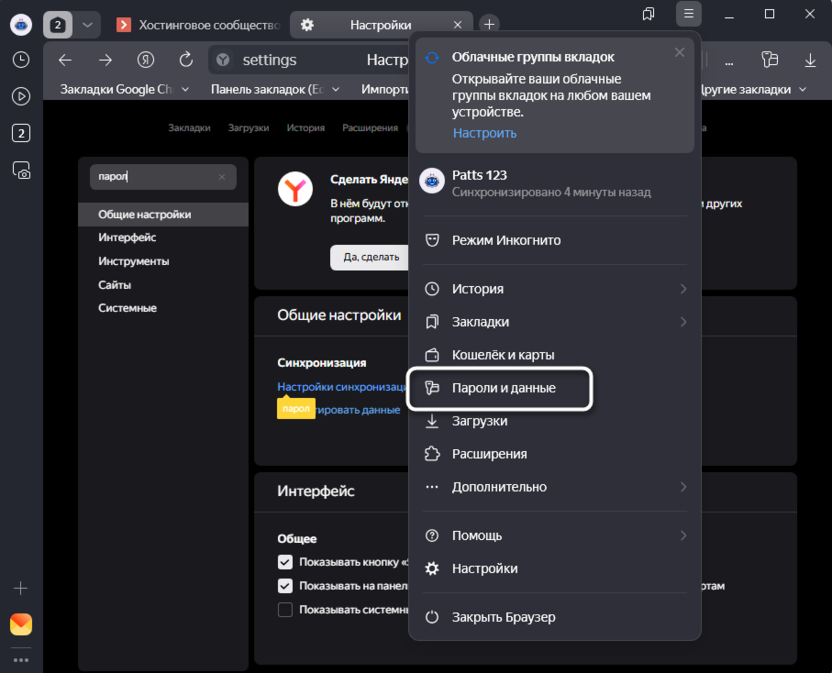Click the sidebar screenshot camera icon
832x673 pixels.
point(21,171)
